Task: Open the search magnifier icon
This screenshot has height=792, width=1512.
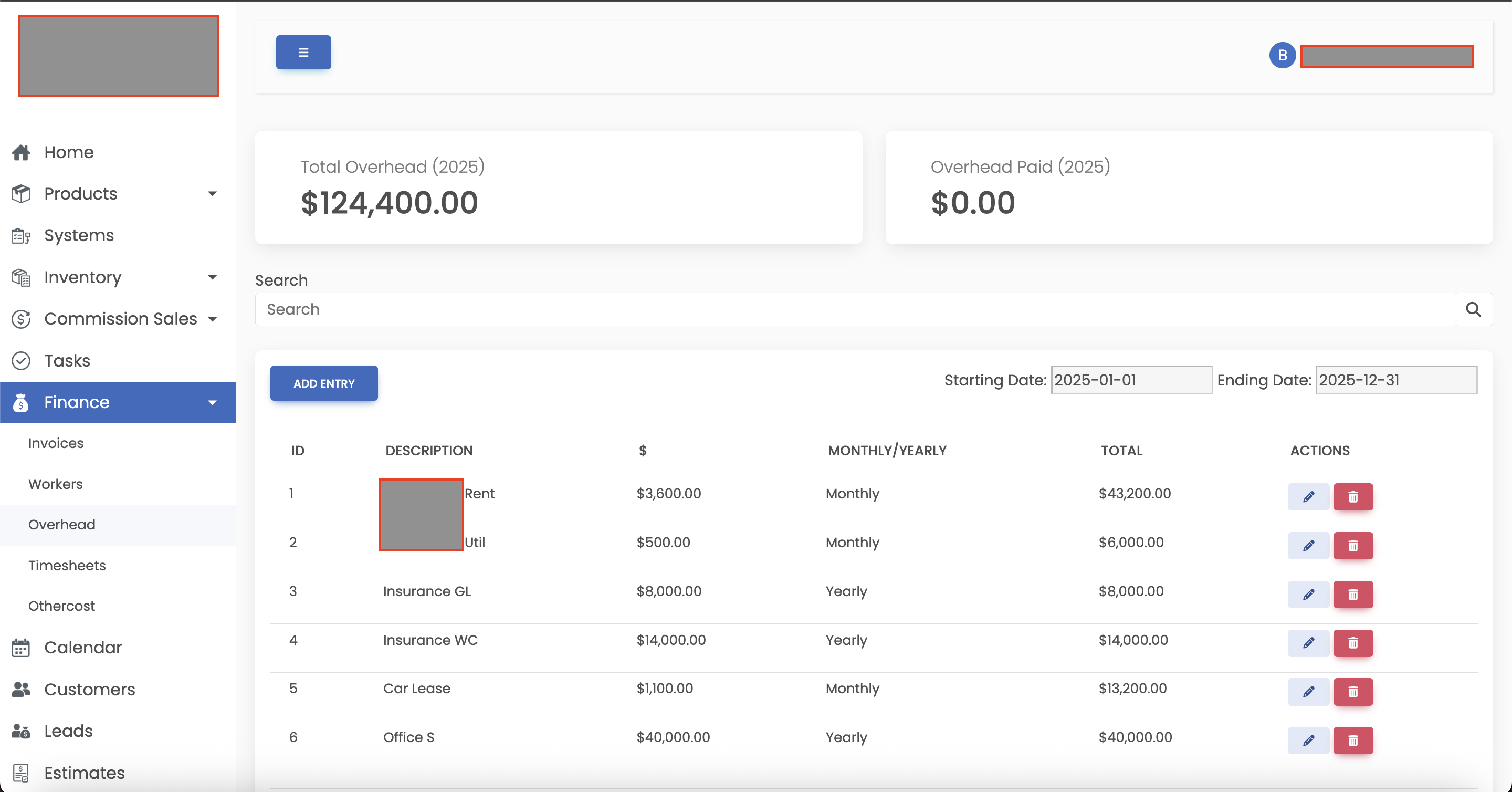Action: 1473,309
